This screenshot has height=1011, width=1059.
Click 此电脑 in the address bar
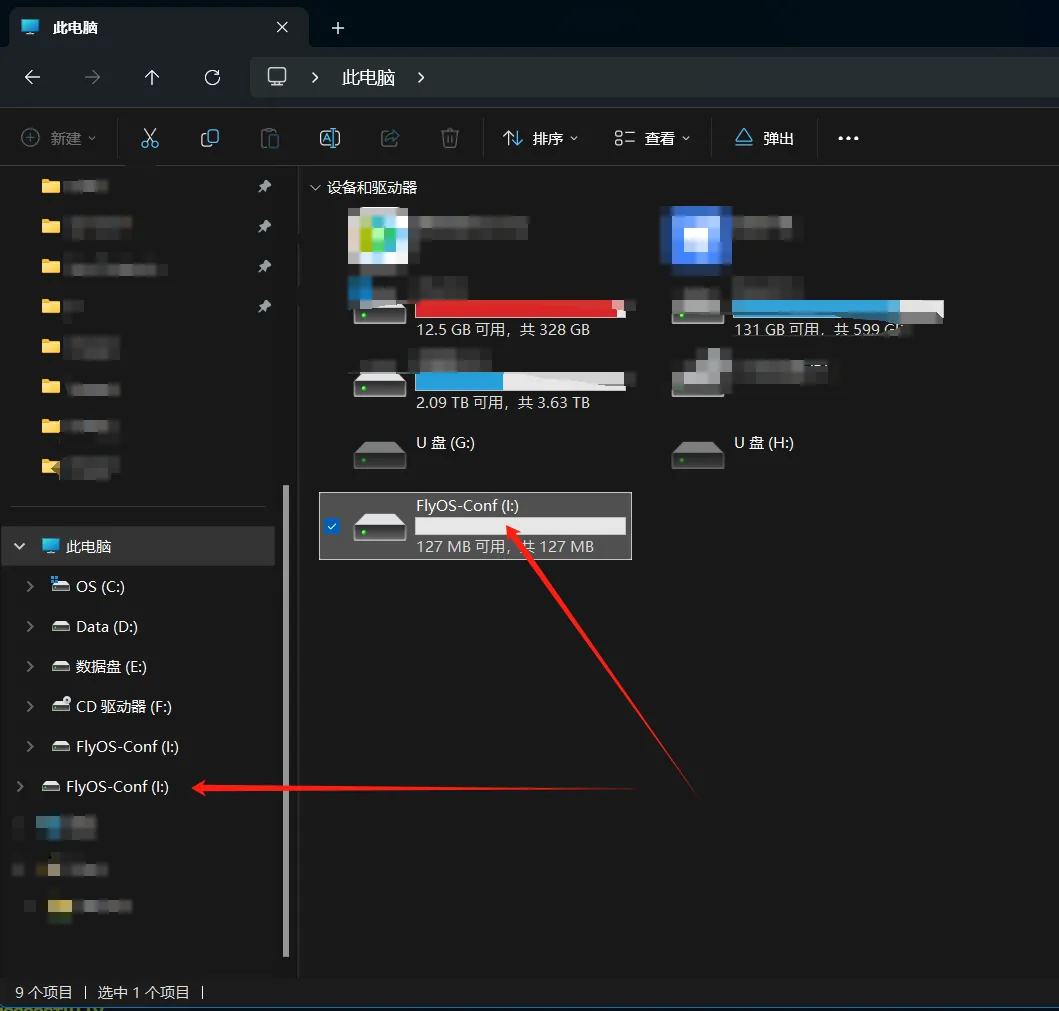tap(368, 77)
